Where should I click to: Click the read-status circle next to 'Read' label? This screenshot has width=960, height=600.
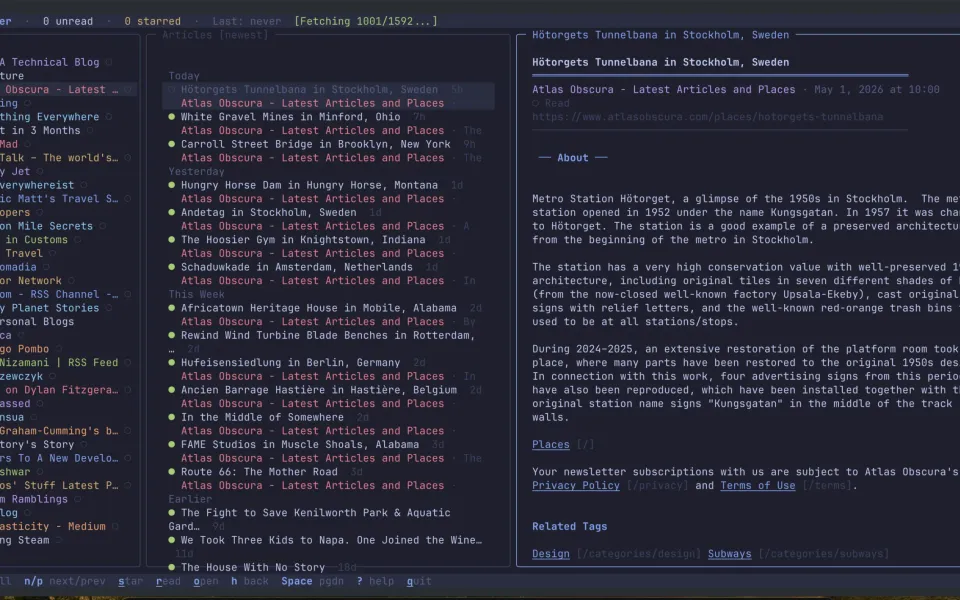click(x=536, y=103)
